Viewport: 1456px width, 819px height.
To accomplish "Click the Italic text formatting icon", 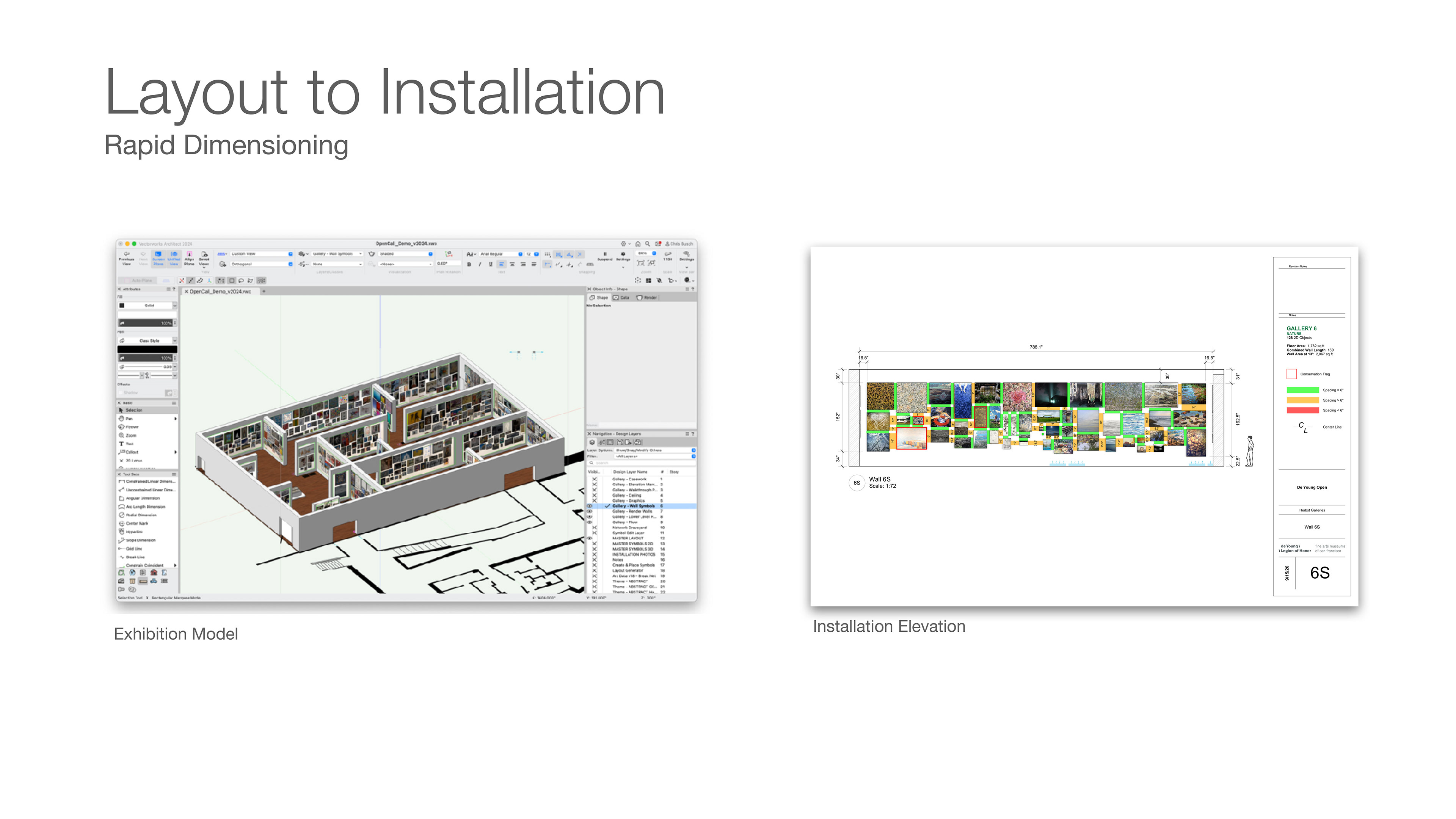I will point(480,265).
